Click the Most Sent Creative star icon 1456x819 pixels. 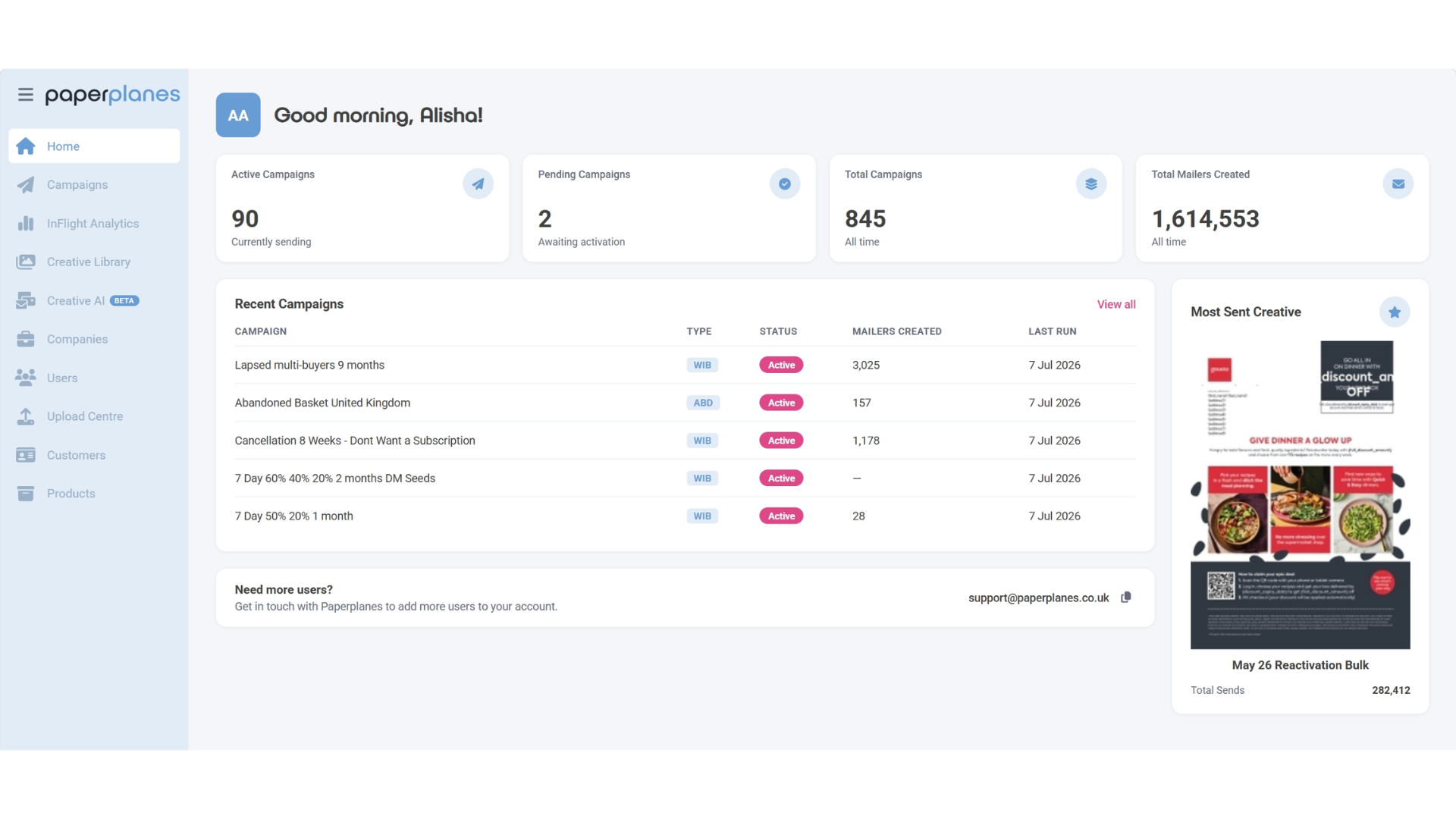click(1395, 312)
